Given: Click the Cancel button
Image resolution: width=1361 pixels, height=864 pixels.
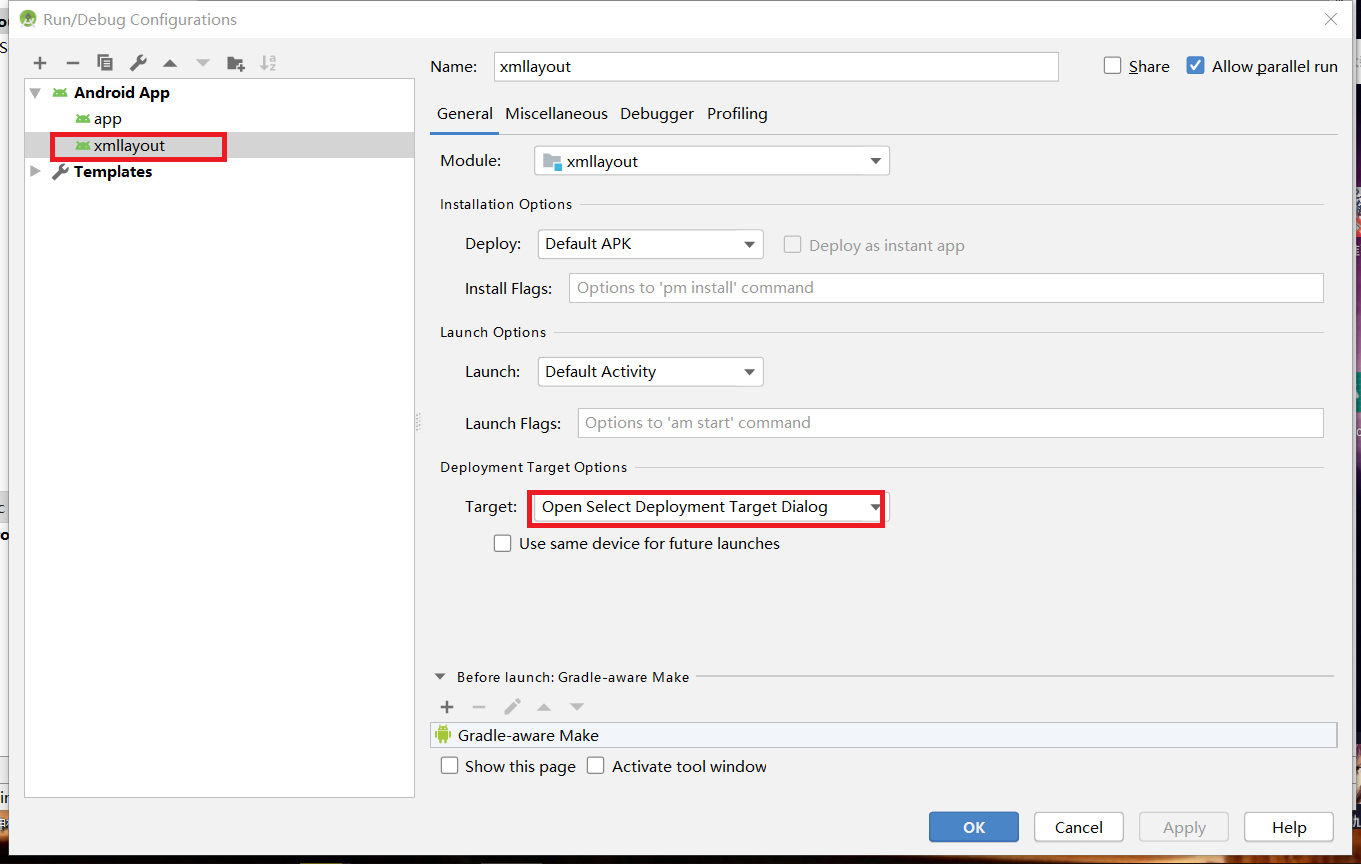Looking at the screenshot, I should pyautogui.click(x=1079, y=827).
